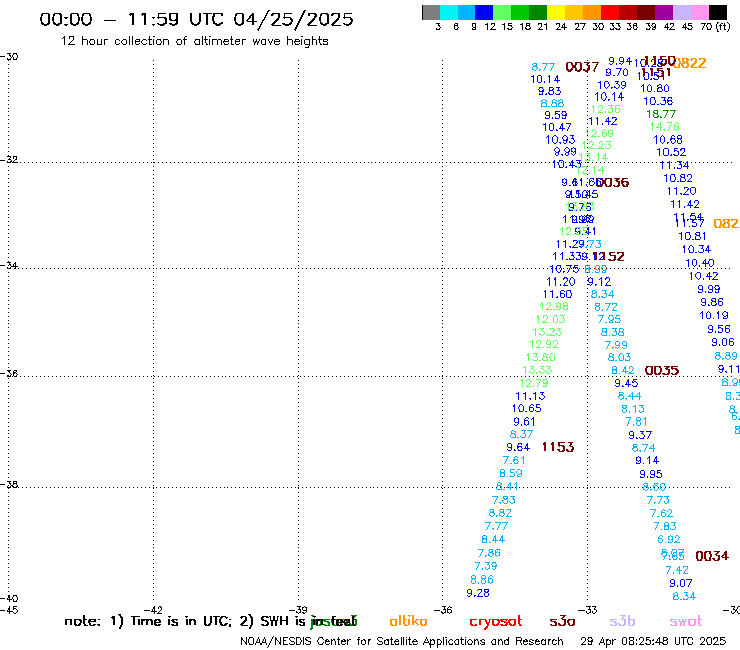Select the light green 15 ft legend swatch
Image resolution: width=740 pixels, height=650 pixels.
pos(502,12)
